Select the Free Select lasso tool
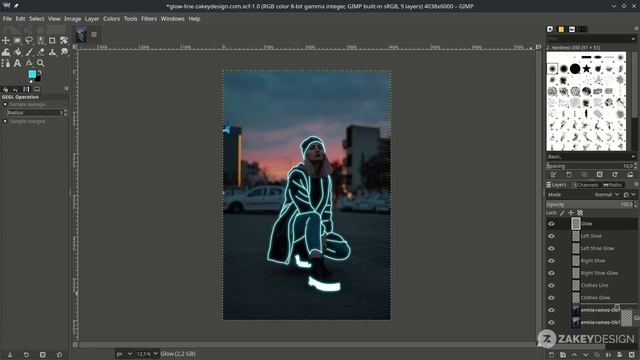This screenshot has height=360, width=640. pos(29,40)
